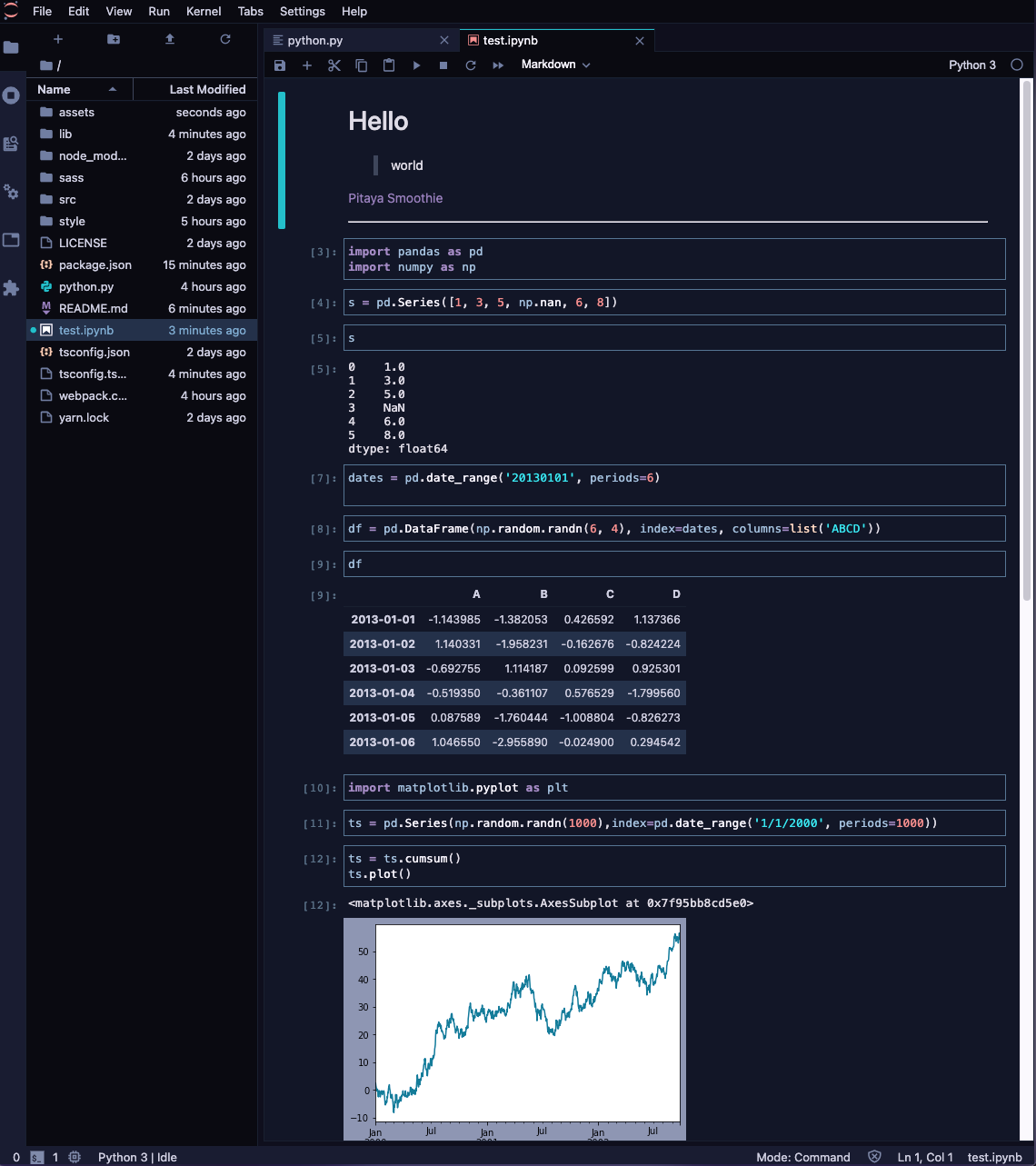This screenshot has height=1166, width=1036.
Task: Click the Pitaya Smoothie link
Action: (x=395, y=198)
